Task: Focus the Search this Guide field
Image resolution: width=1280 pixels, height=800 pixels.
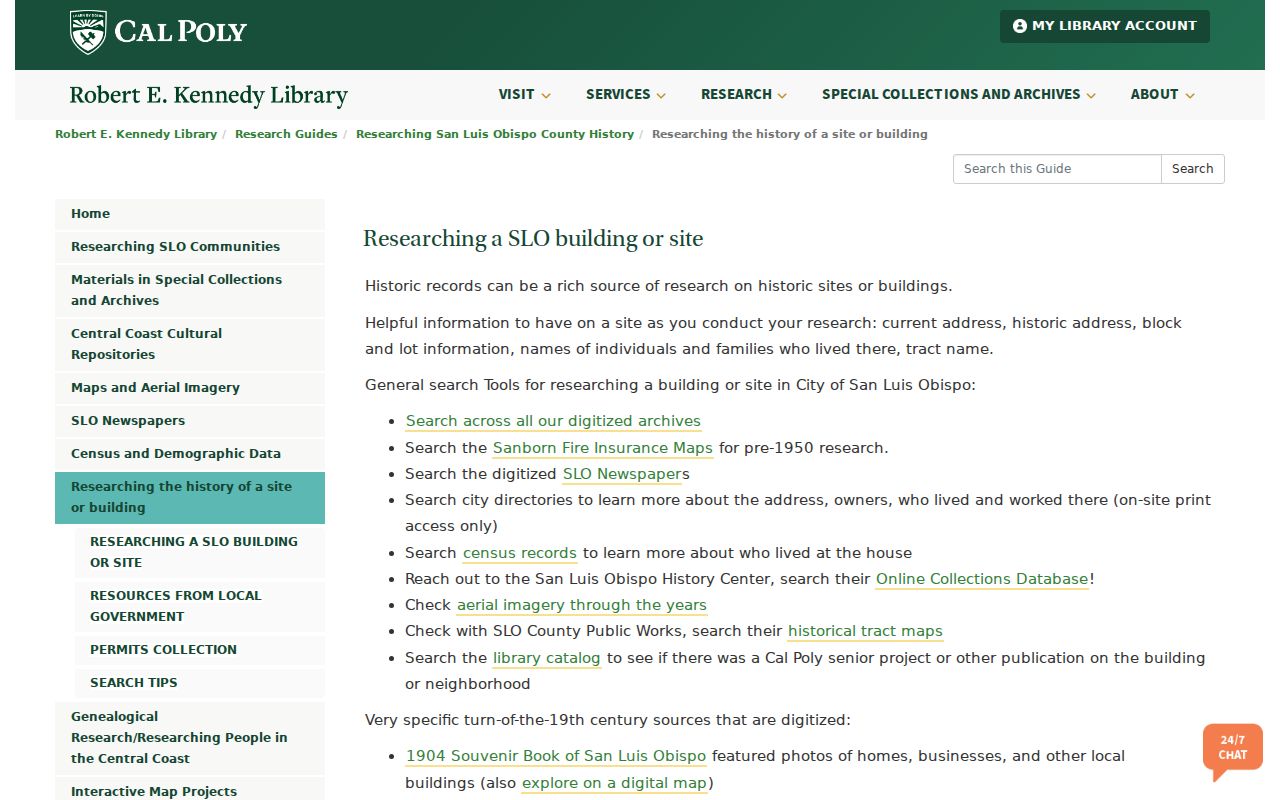Action: click(x=1057, y=169)
